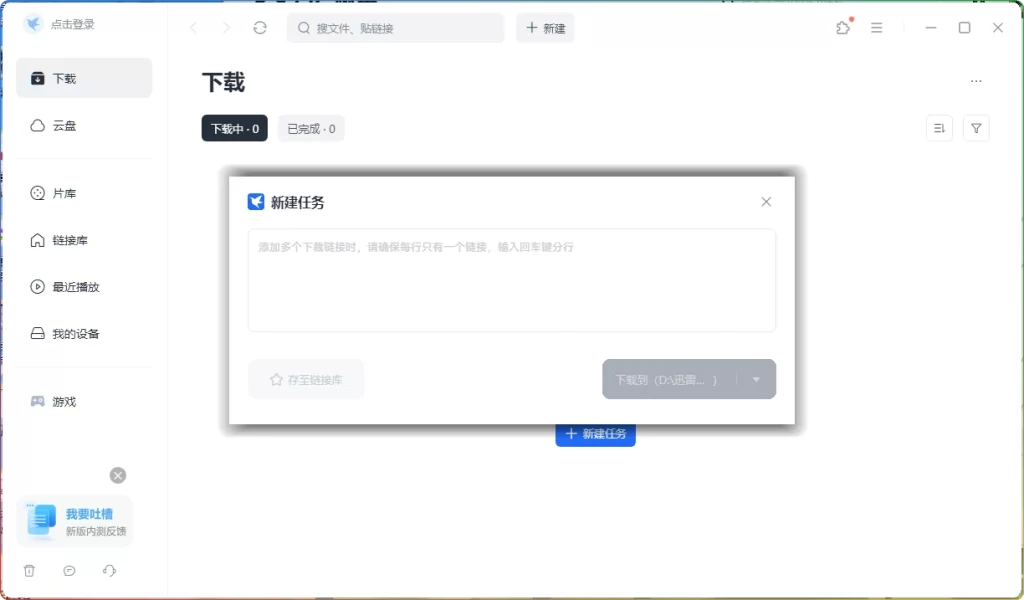Open the task filter icon

pyautogui.click(x=976, y=127)
